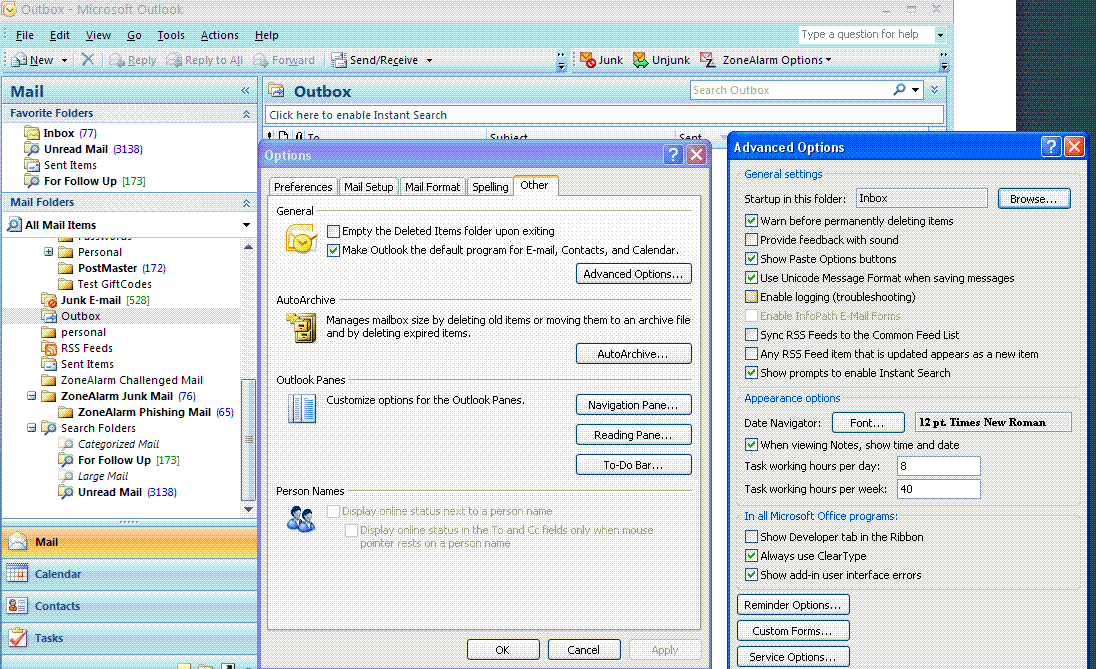The width and height of the screenshot is (1096, 669).
Task: Click the Reminder Options... button
Action: click(x=793, y=605)
